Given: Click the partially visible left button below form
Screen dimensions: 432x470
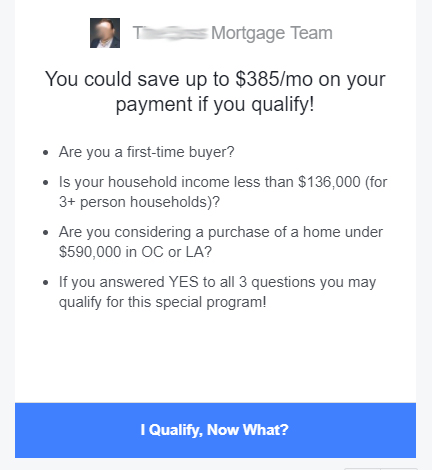Looking at the screenshot, I should 362,469.
